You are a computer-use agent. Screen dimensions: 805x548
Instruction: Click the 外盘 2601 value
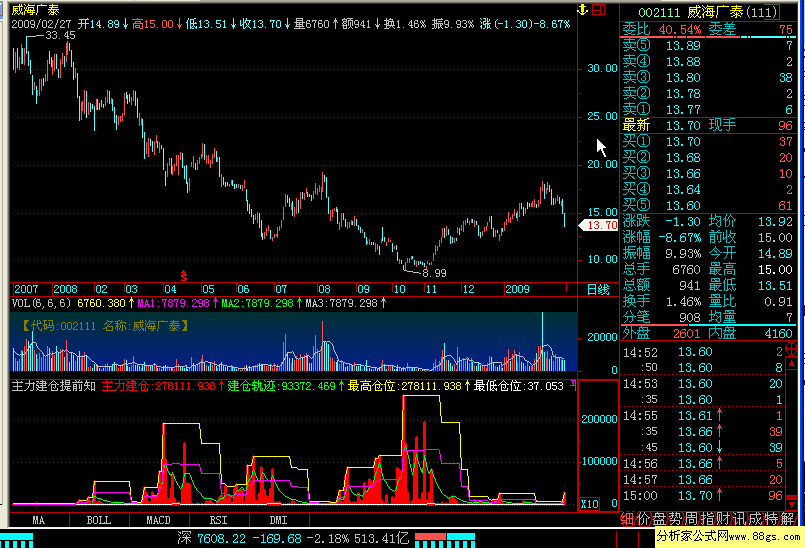pyautogui.click(x=686, y=333)
